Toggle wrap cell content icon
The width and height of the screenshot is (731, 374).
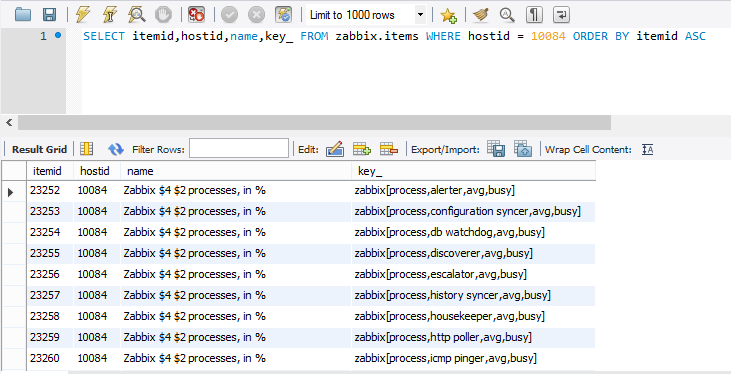pos(647,149)
